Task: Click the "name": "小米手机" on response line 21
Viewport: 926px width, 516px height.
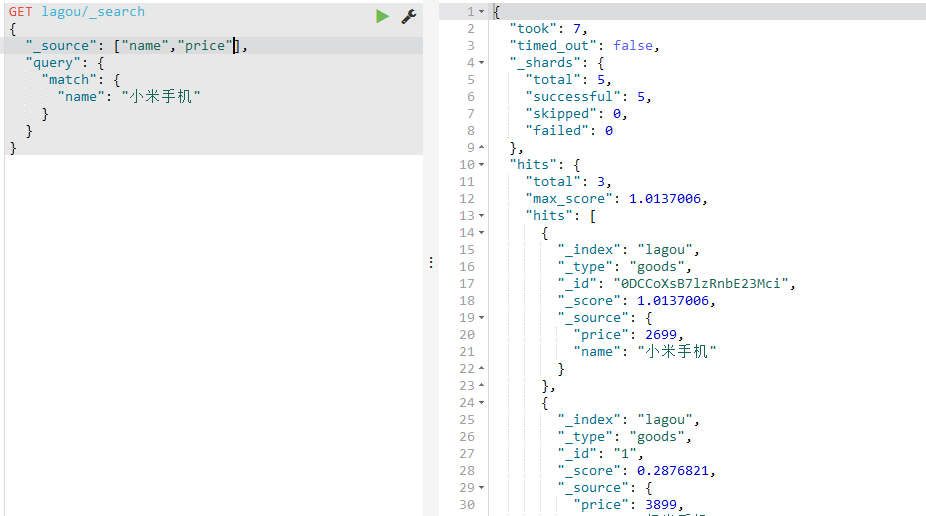Action: coord(644,352)
